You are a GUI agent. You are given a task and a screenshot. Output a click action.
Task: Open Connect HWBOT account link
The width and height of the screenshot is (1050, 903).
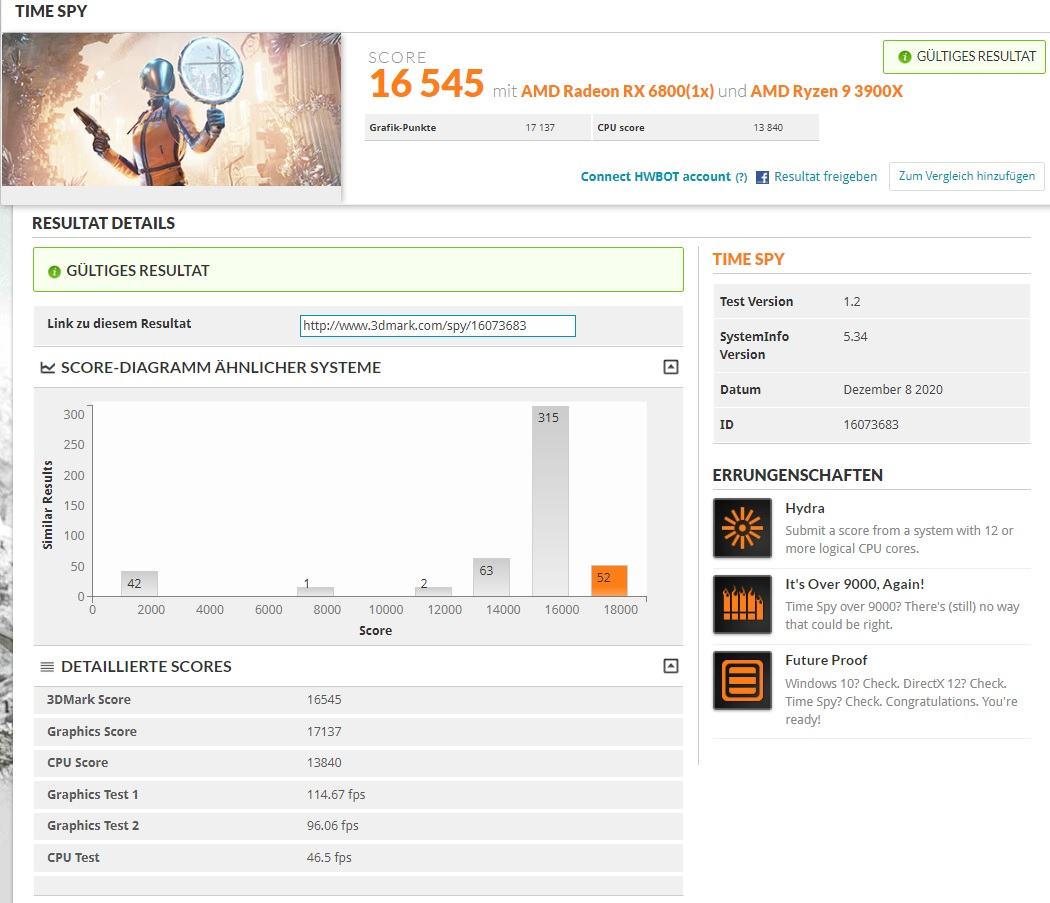click(655, 176)
